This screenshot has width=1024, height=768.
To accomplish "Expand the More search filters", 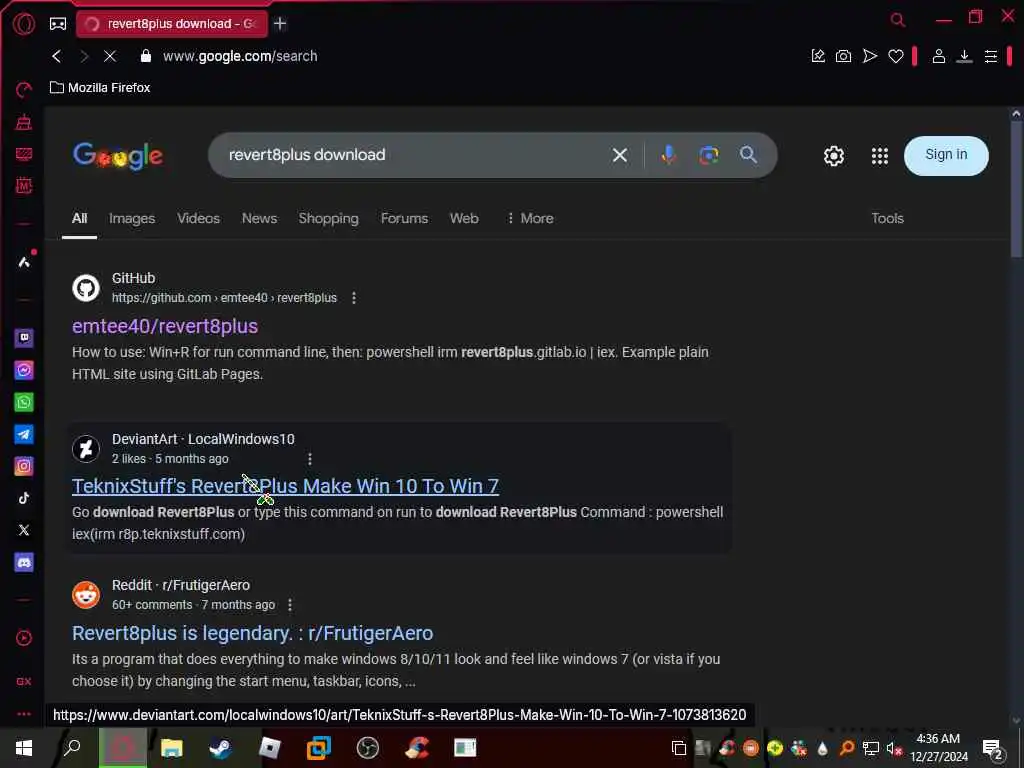I will pos(530,219).
